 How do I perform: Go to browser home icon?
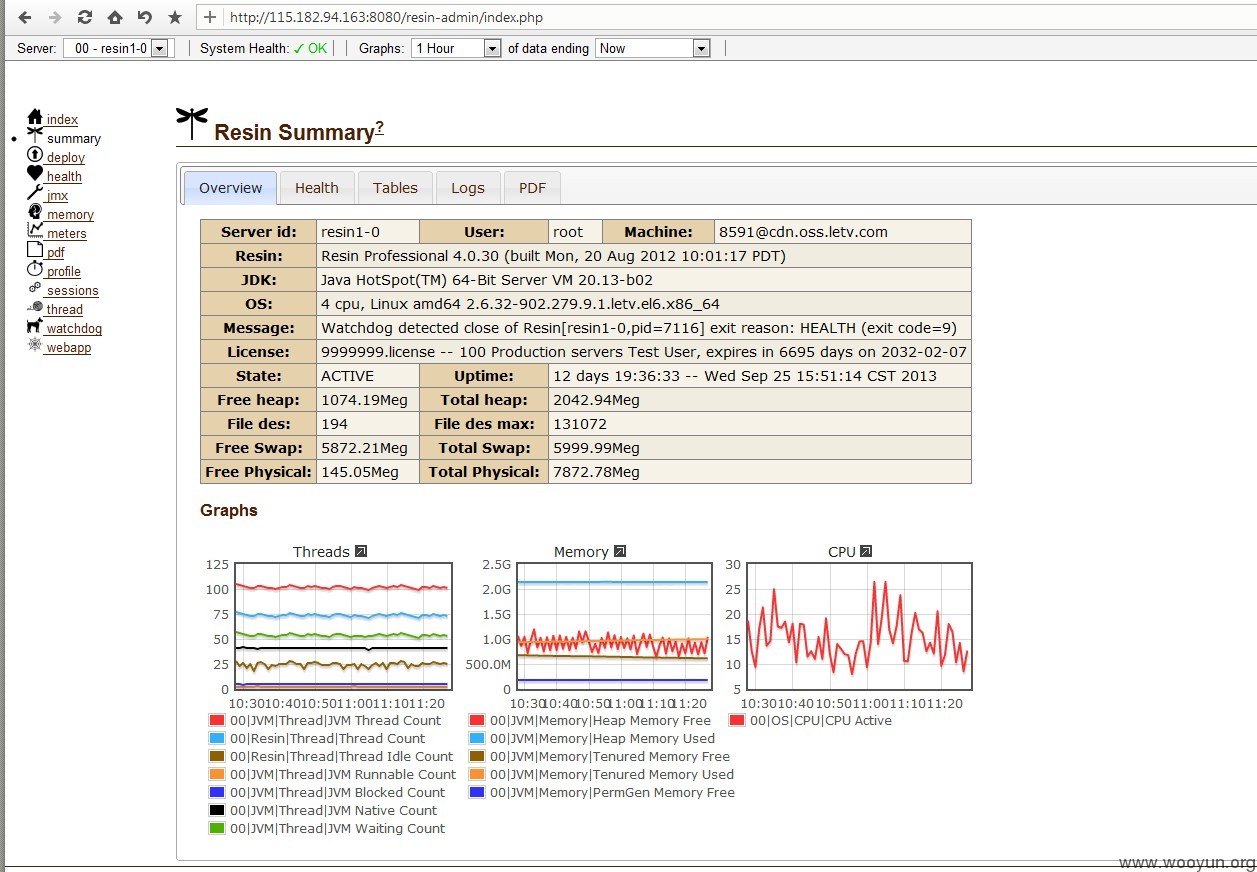click(115, 17)
